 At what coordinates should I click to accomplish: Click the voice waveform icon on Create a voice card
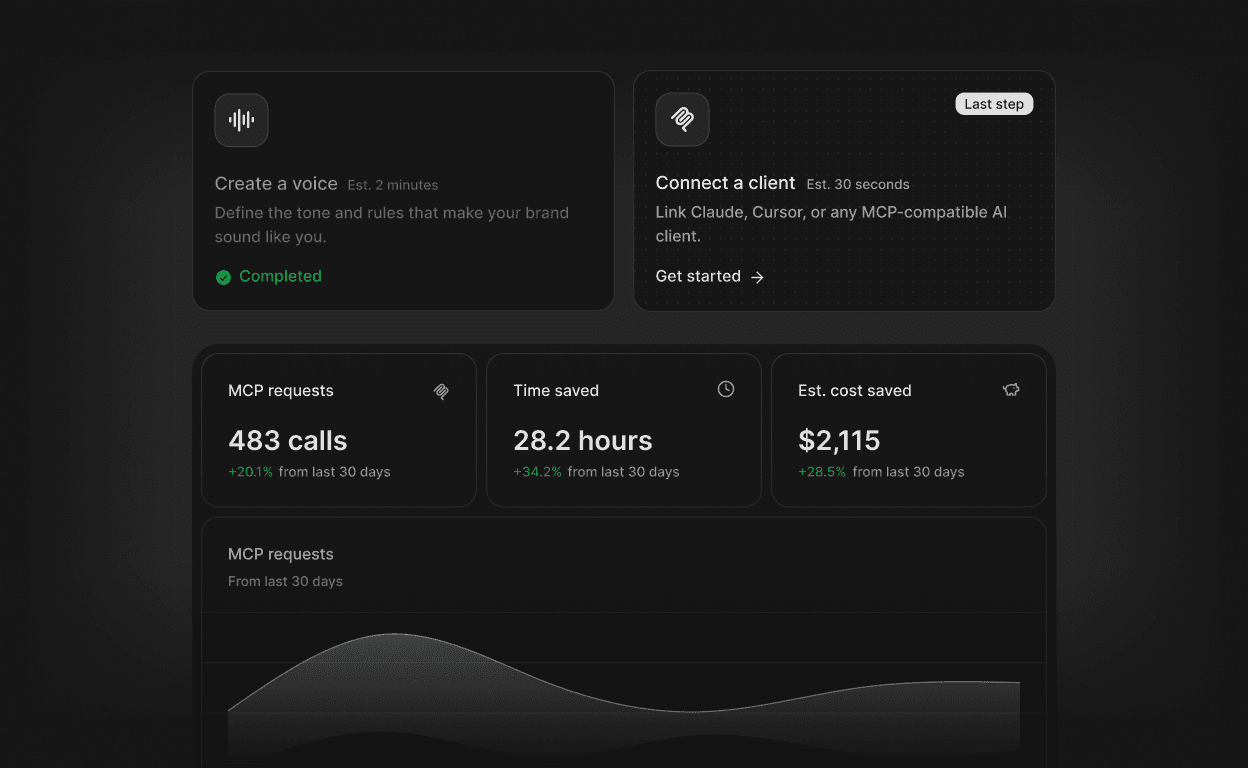click(241, 120)
